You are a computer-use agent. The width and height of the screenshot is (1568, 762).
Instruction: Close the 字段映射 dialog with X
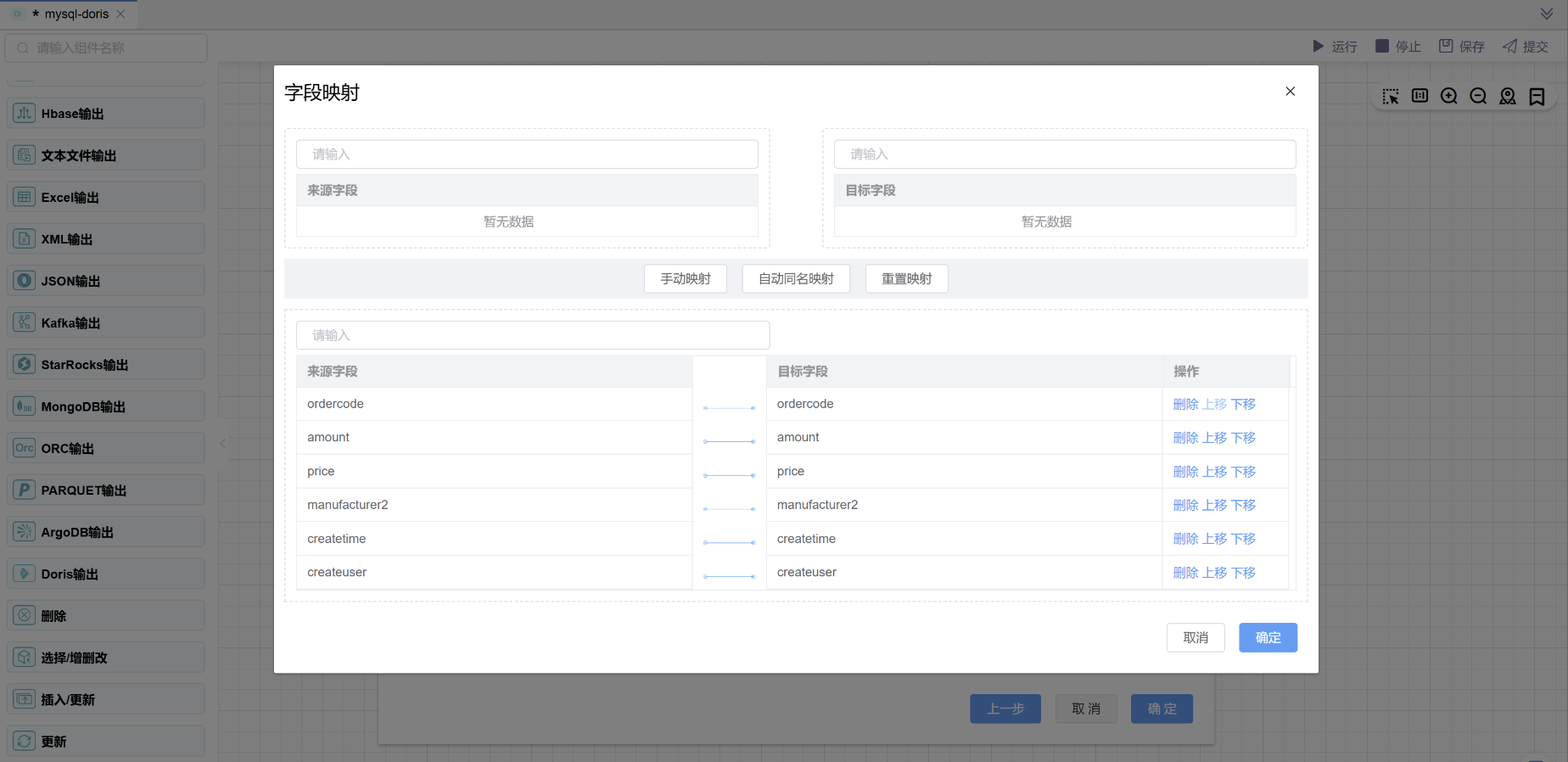[1290, 92]
